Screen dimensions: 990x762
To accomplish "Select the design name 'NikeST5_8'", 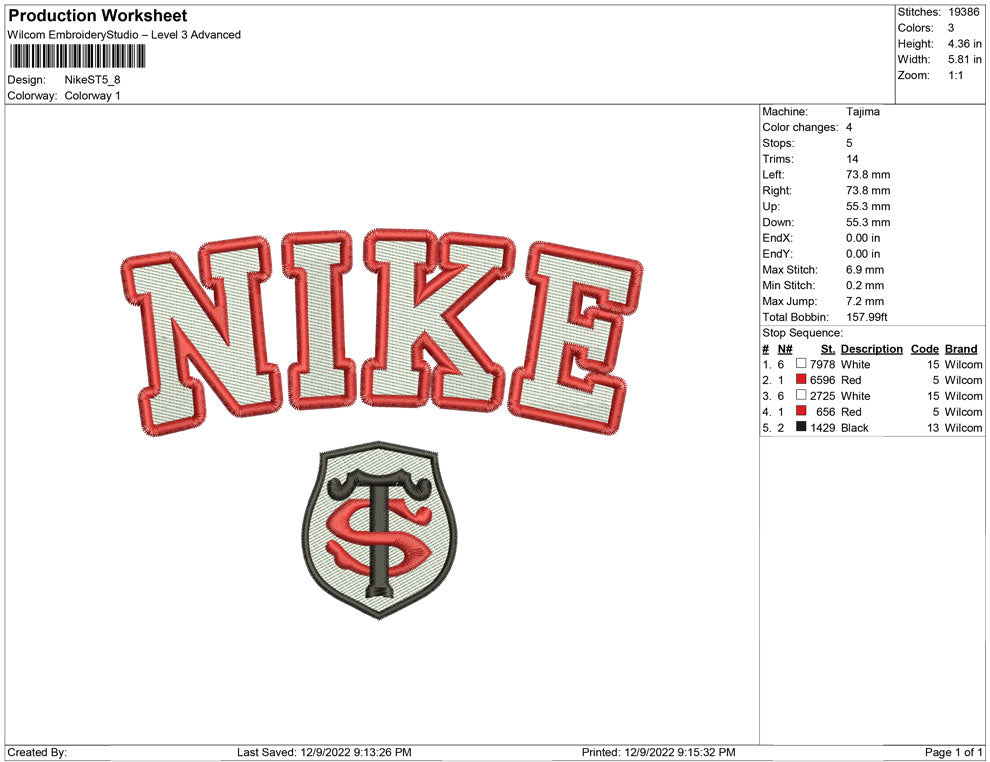I will [x=92, y=80].
